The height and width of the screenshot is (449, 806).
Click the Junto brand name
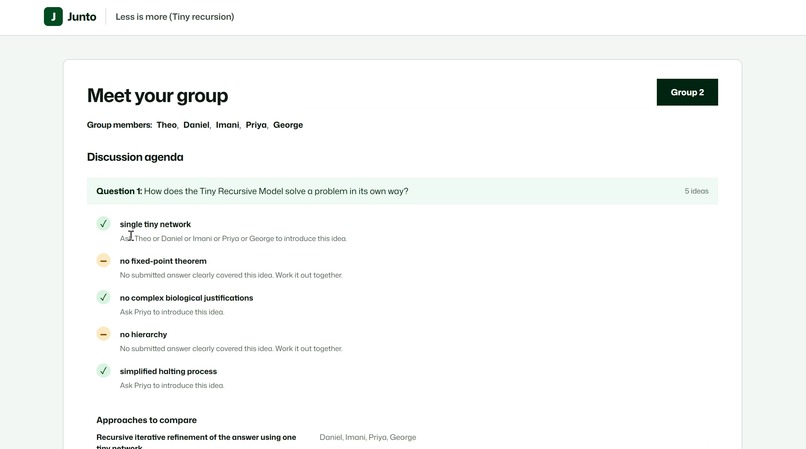[x=82, y=17]
